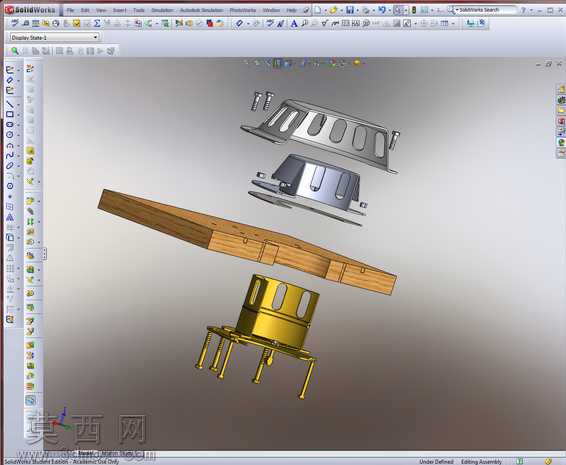Open the Insert menu
The width and height of the screenshot is (566, 465).
click(x=119, y=10)
